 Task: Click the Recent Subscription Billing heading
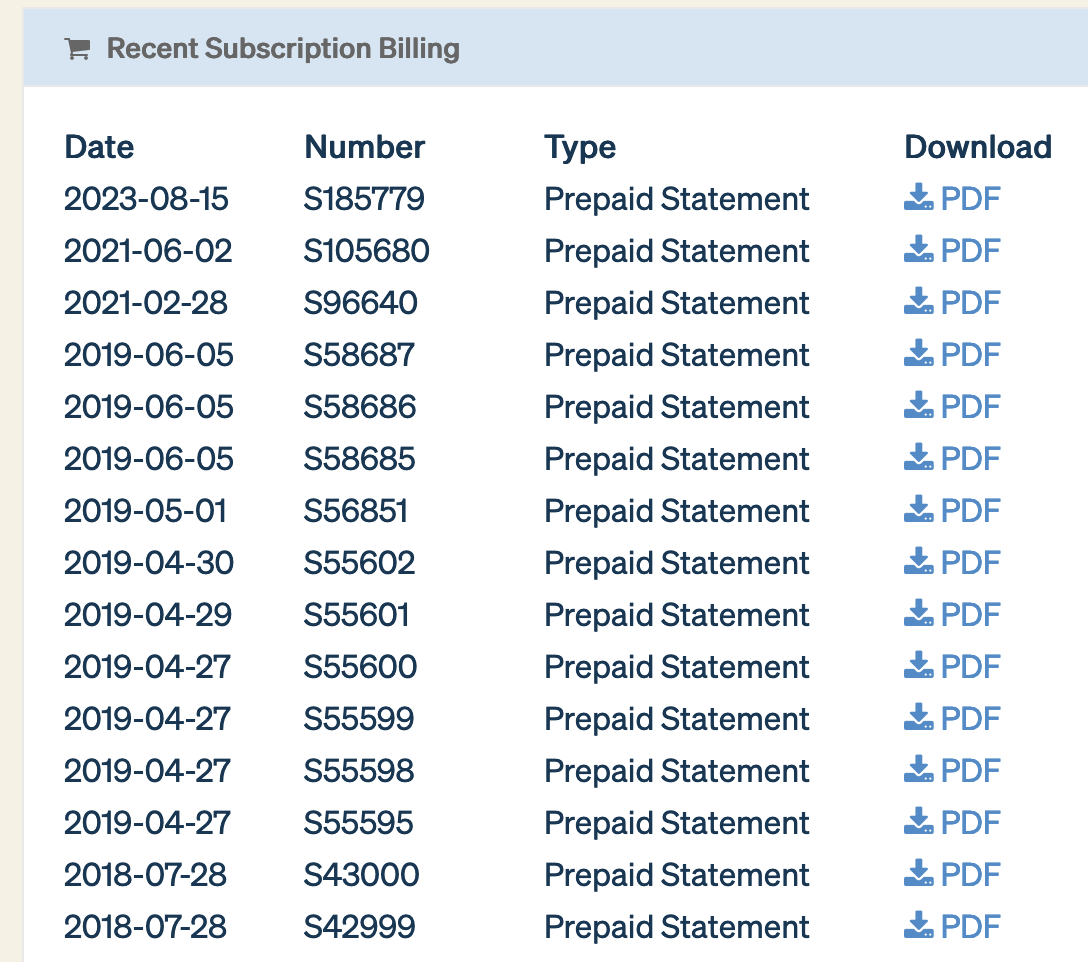coord(283,48)
